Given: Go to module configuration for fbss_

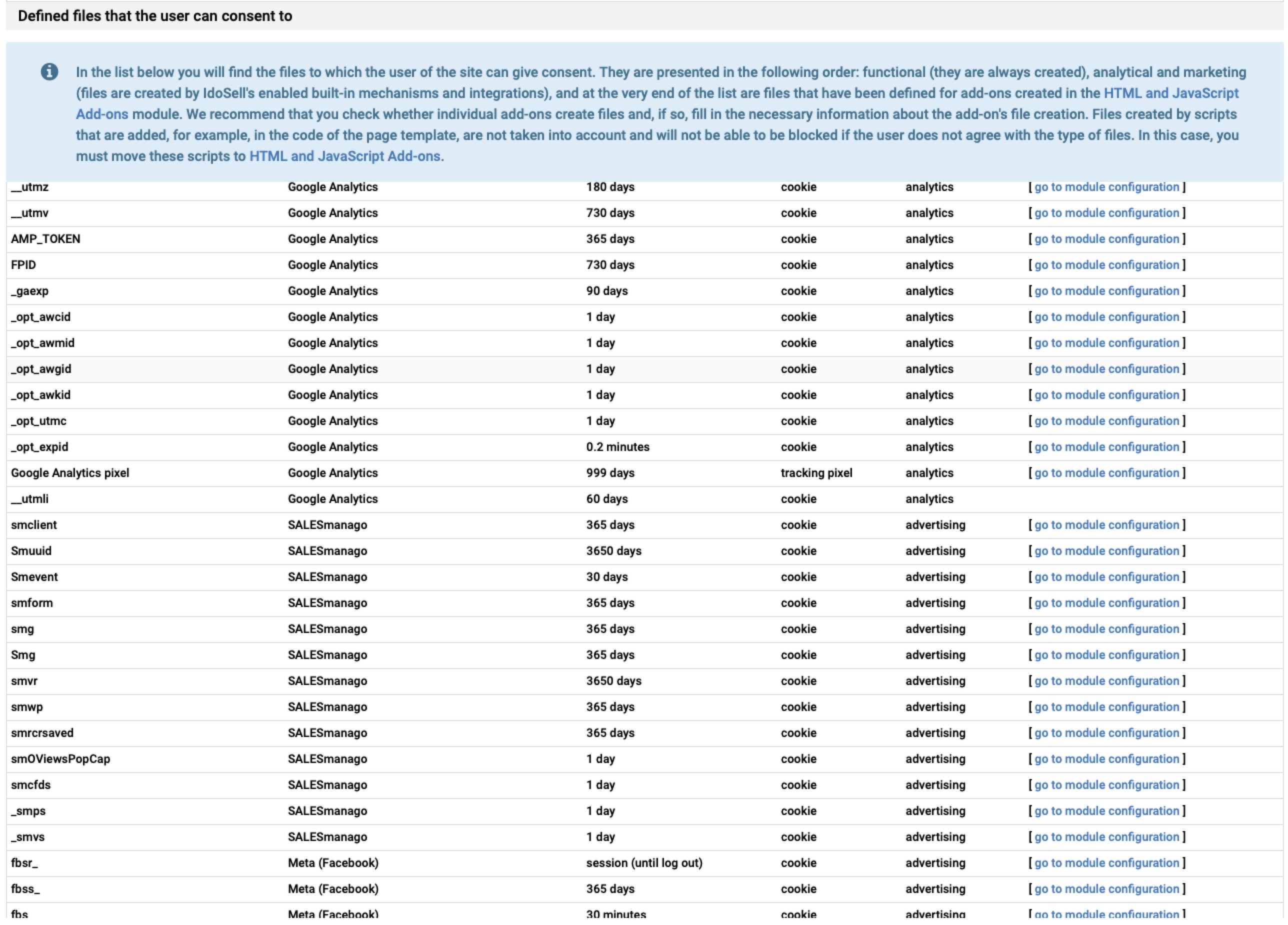Looking at the screenshot, I should pos(1106,889).
